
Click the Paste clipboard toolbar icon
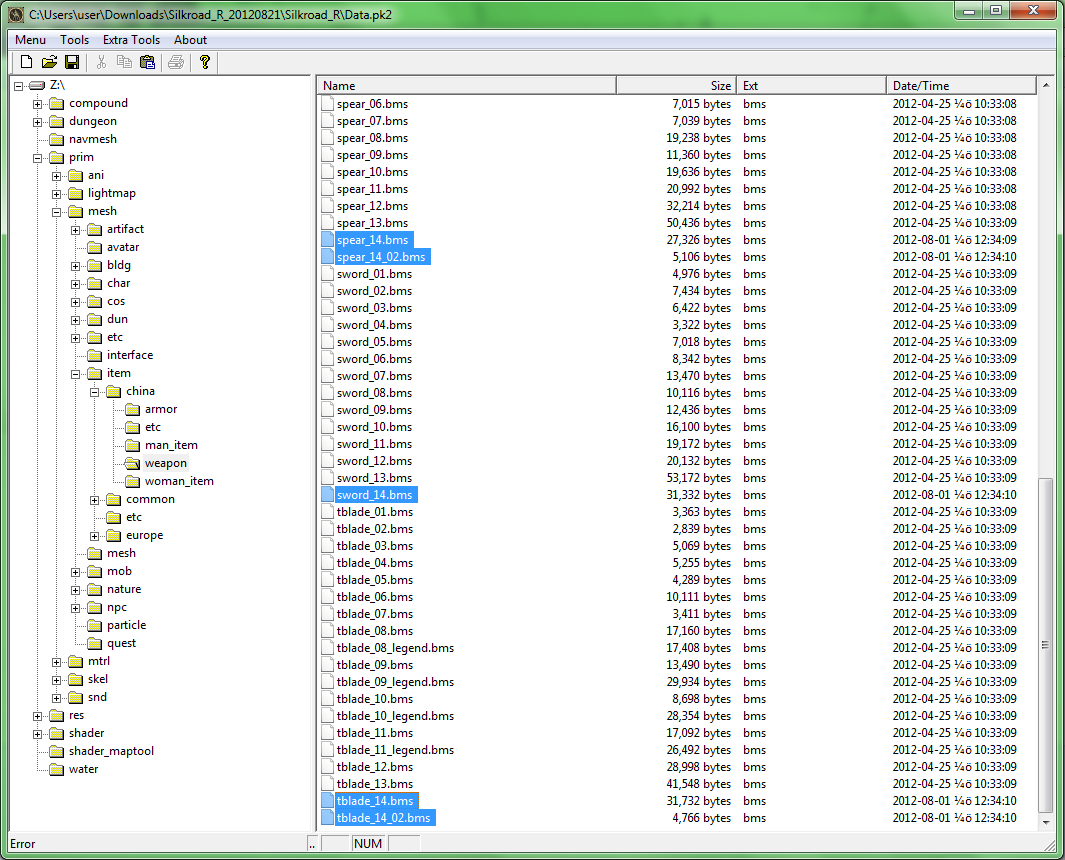tap(147, 62)
